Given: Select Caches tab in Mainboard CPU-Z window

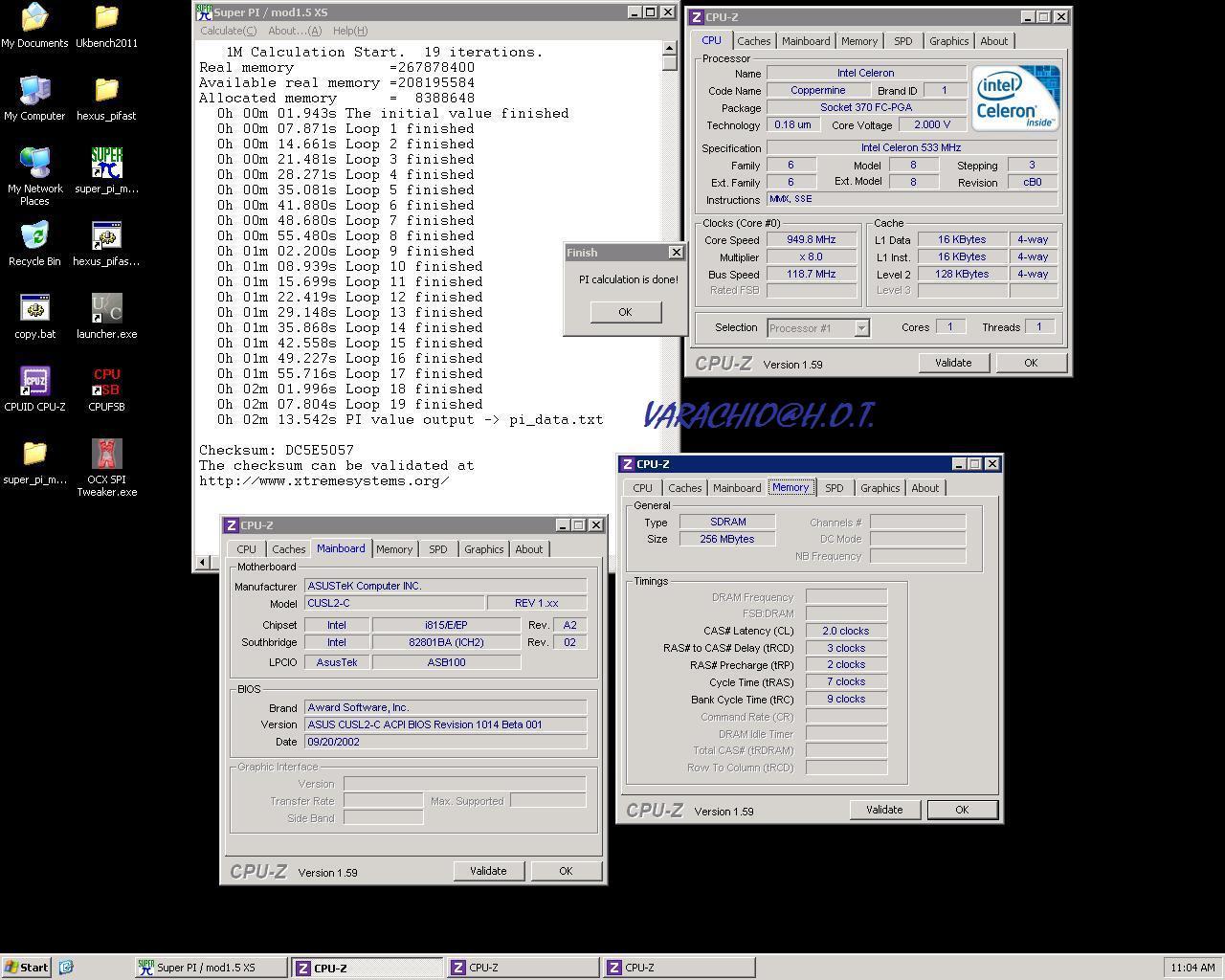Looking at the screenshot, I should (288, 549).
